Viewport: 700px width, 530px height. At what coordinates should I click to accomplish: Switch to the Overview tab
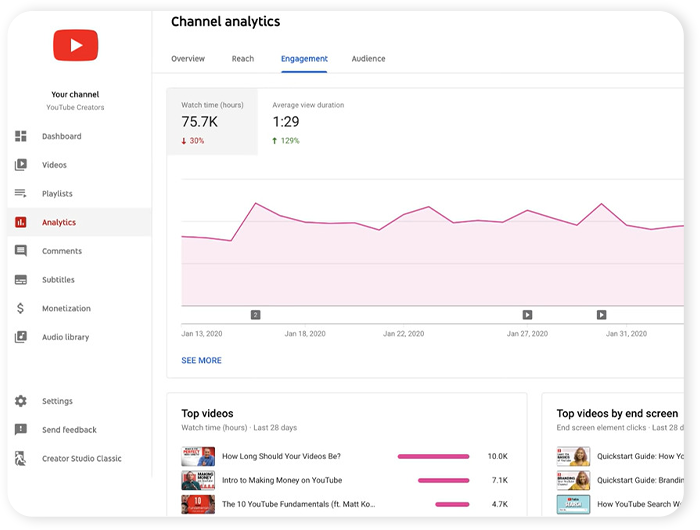click(x=188, y=58)
